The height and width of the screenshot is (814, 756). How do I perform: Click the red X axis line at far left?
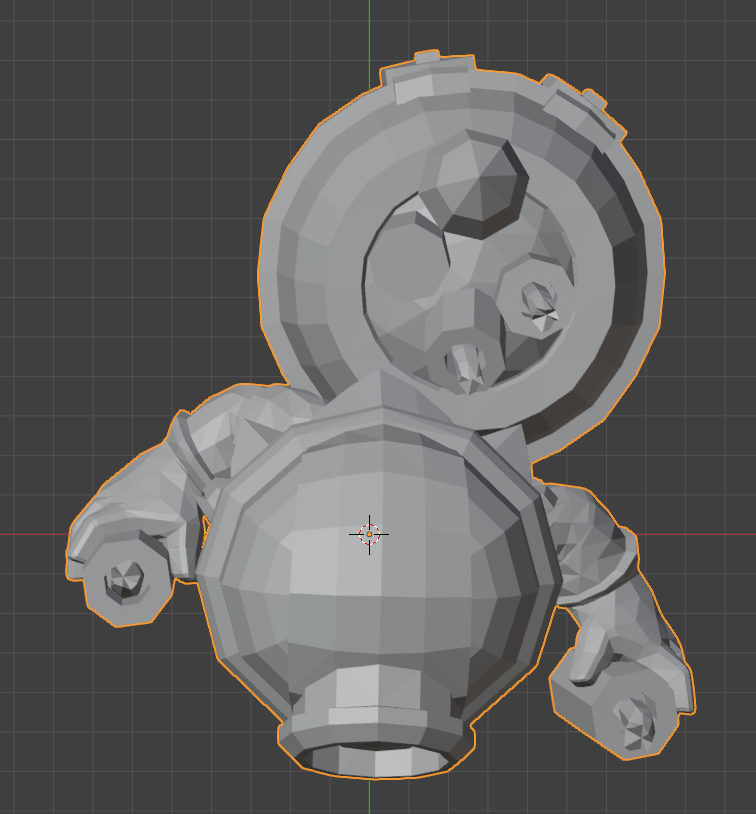[x=30, y=534]
